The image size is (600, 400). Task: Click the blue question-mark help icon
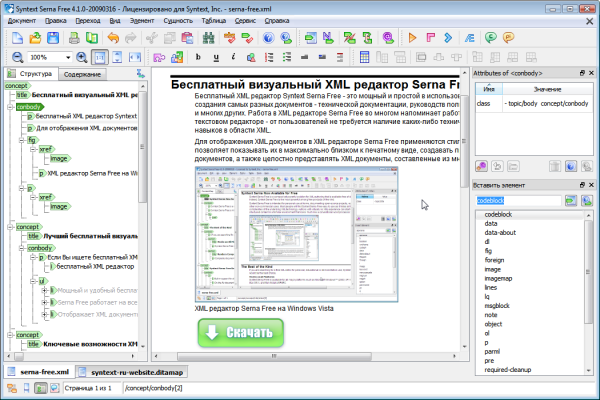(269, 38)
